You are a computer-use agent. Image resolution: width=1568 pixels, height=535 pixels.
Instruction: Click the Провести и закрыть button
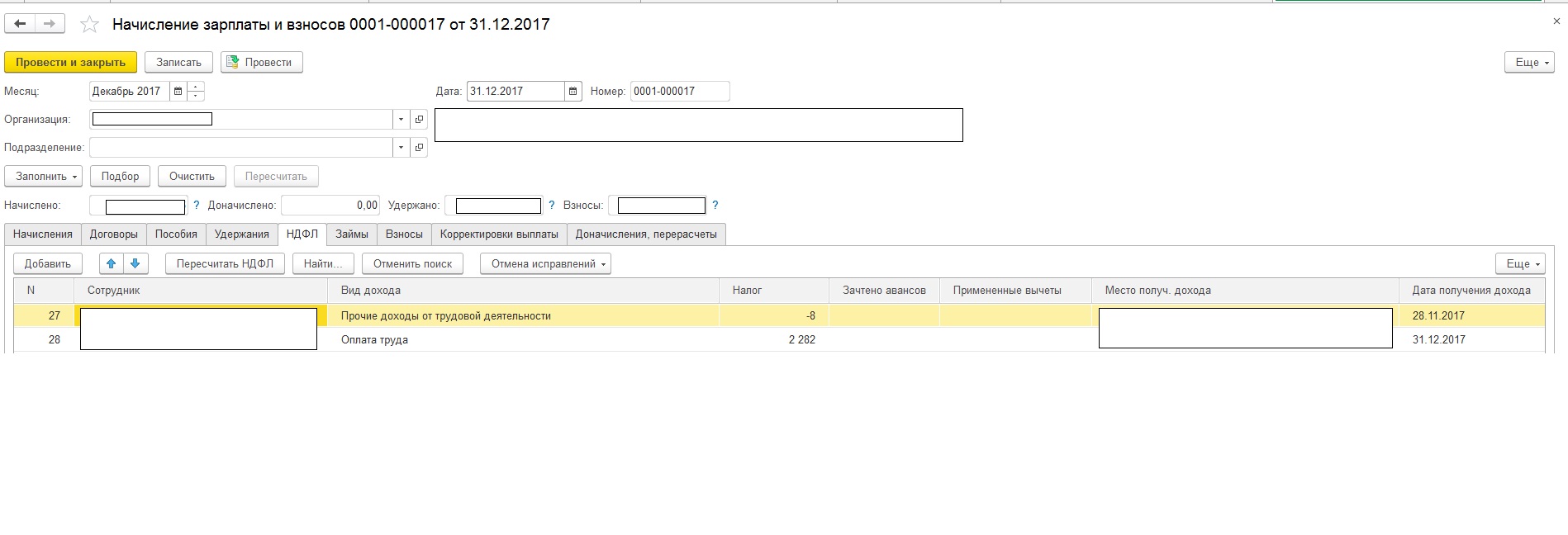[70, 63]
